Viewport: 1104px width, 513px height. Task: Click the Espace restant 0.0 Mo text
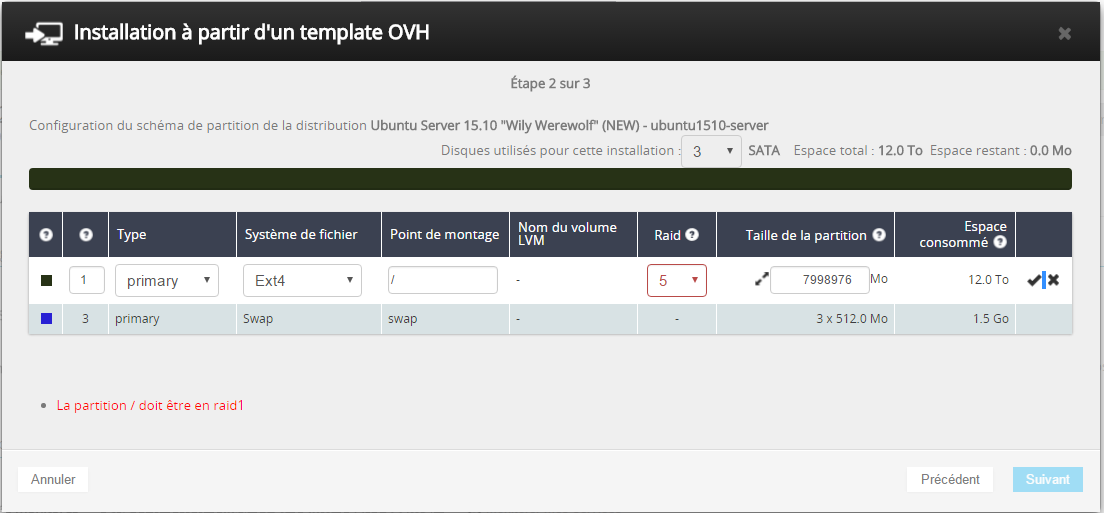point(1000,151)
